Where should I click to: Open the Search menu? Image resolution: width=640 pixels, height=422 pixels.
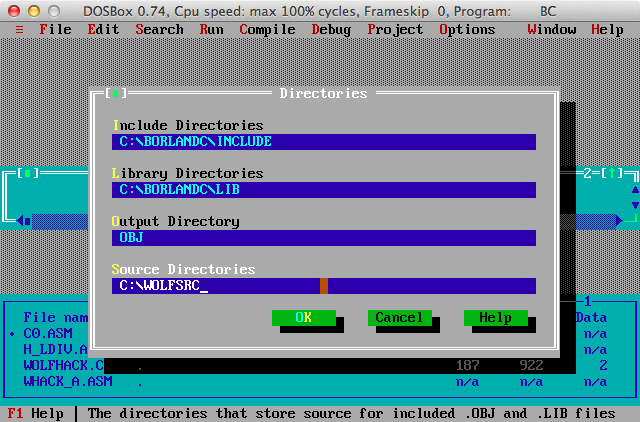tap(159, 29)
